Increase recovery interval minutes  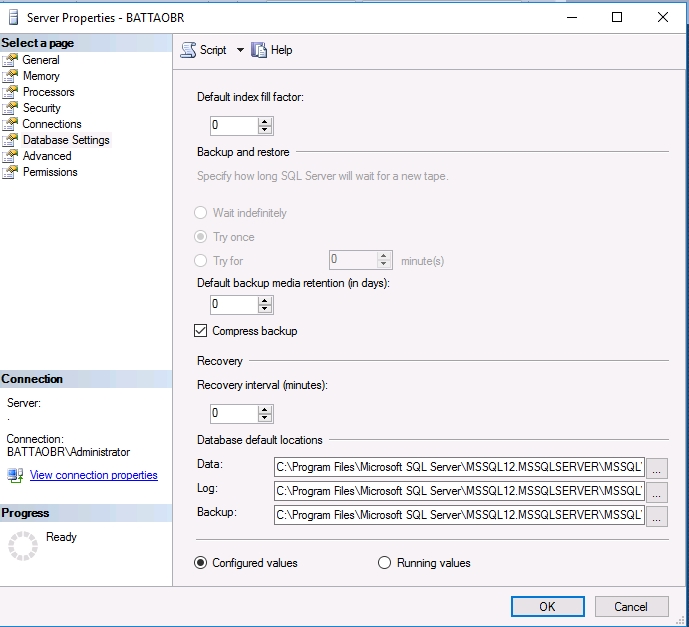[x=265, y=410]
